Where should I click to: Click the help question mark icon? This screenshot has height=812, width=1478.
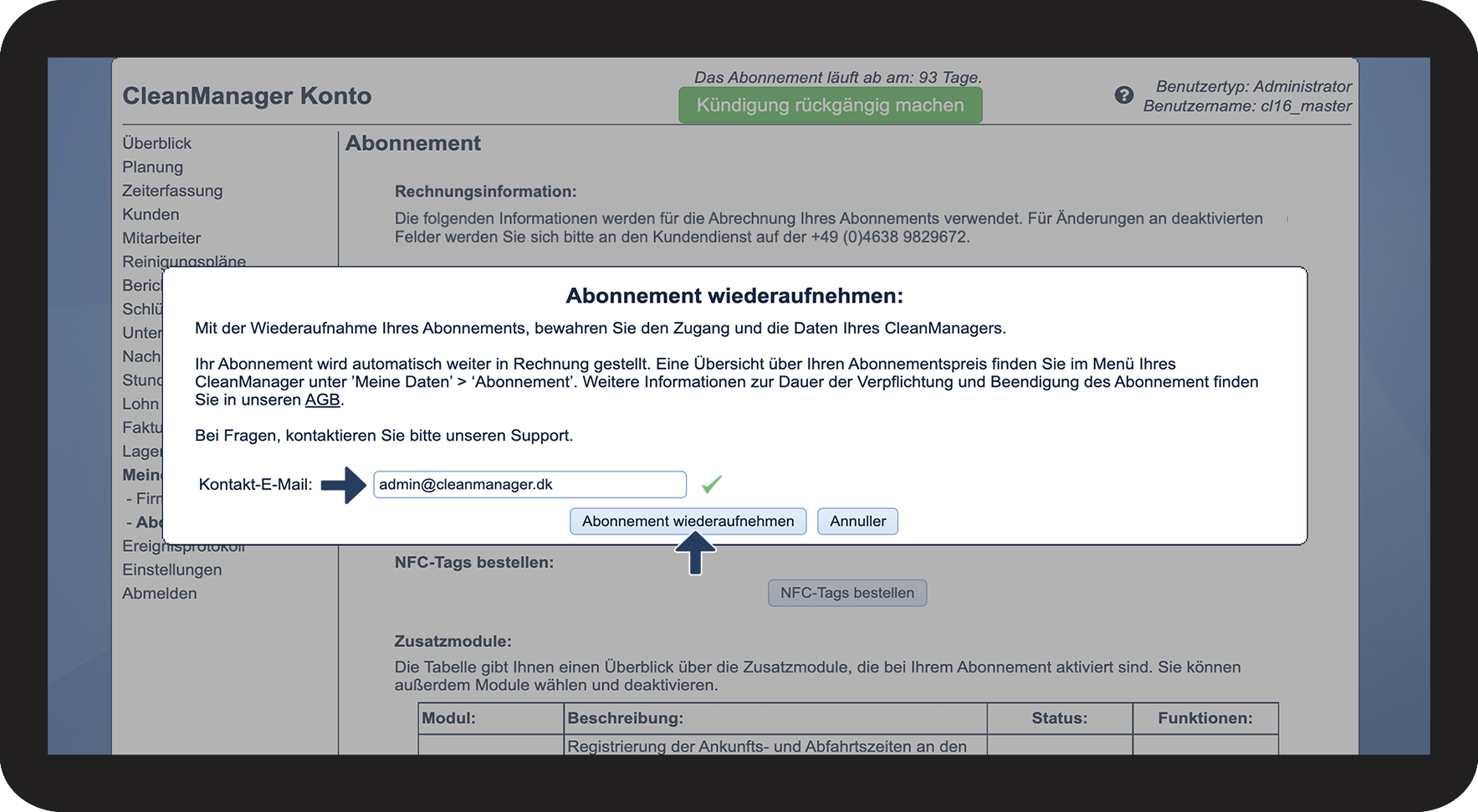click(1123, 95)
